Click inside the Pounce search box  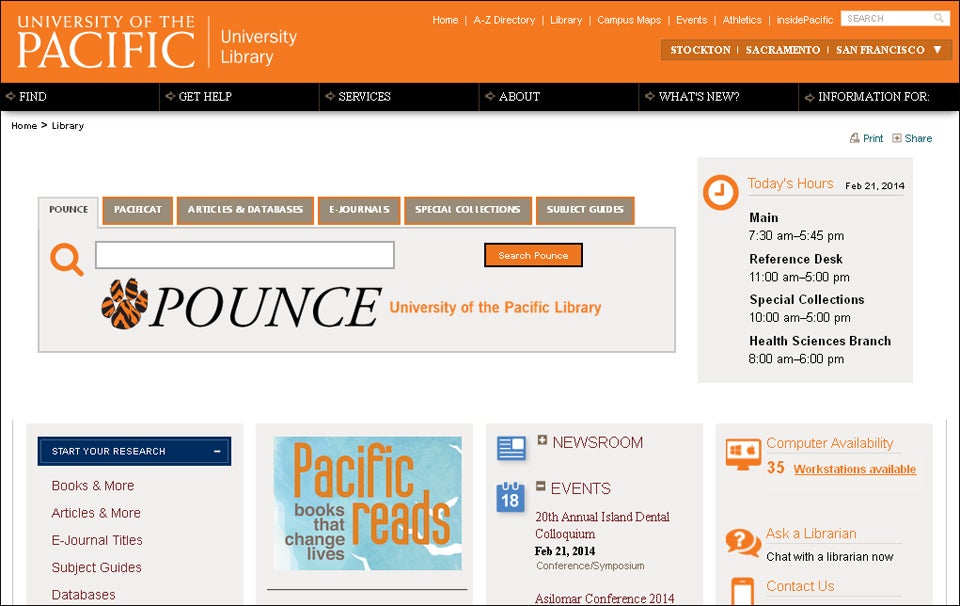pyautogui.click(x=243, y=255)
